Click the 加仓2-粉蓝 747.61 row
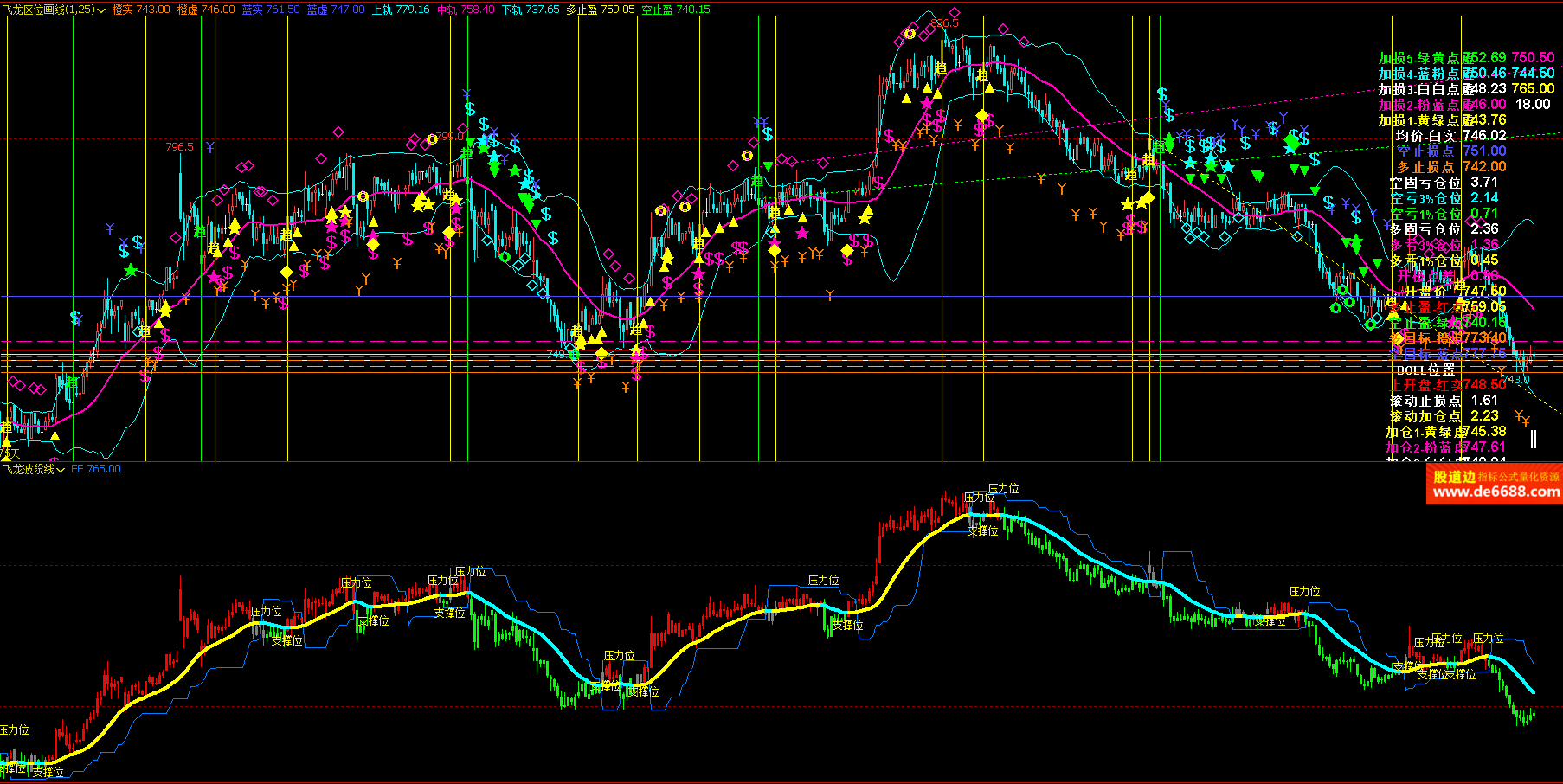The width and height of the screenshot is (1563, 784). [1446, 447]
